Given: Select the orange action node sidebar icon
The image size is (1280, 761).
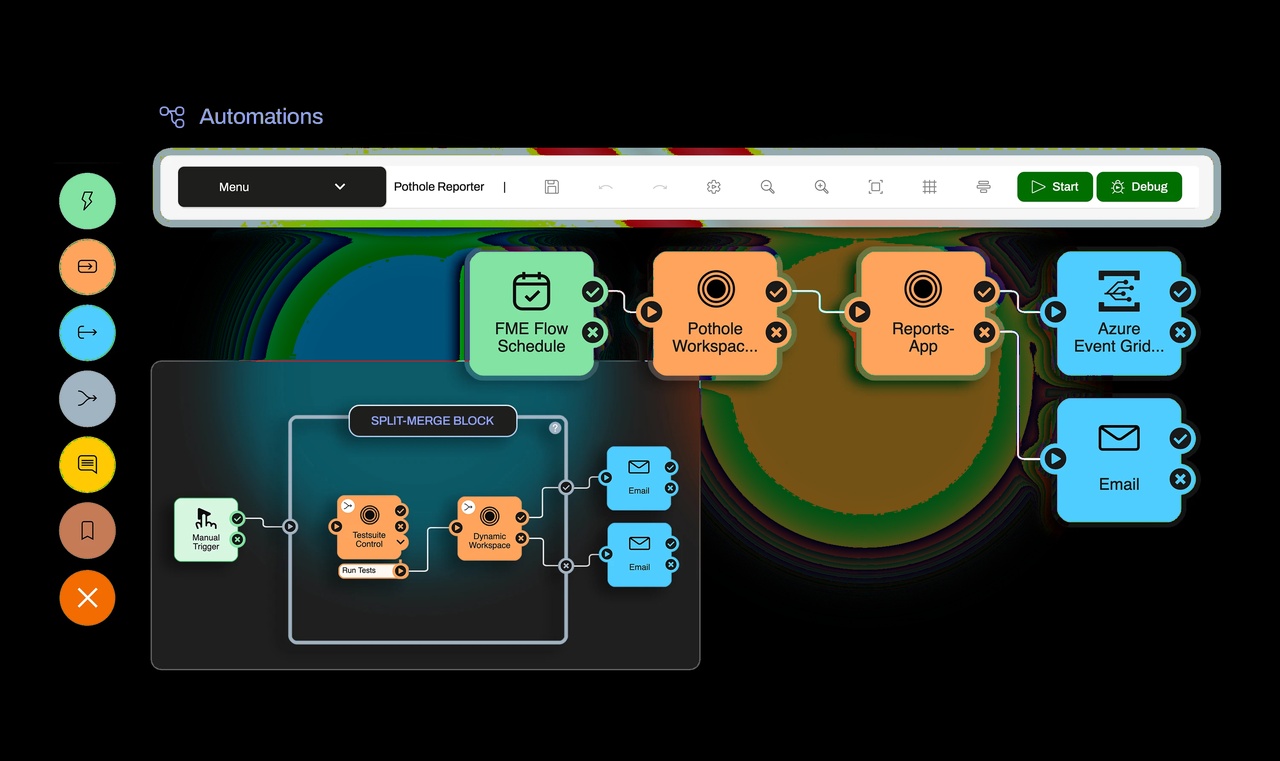Looking at the screenshot, I should (88, 267).
